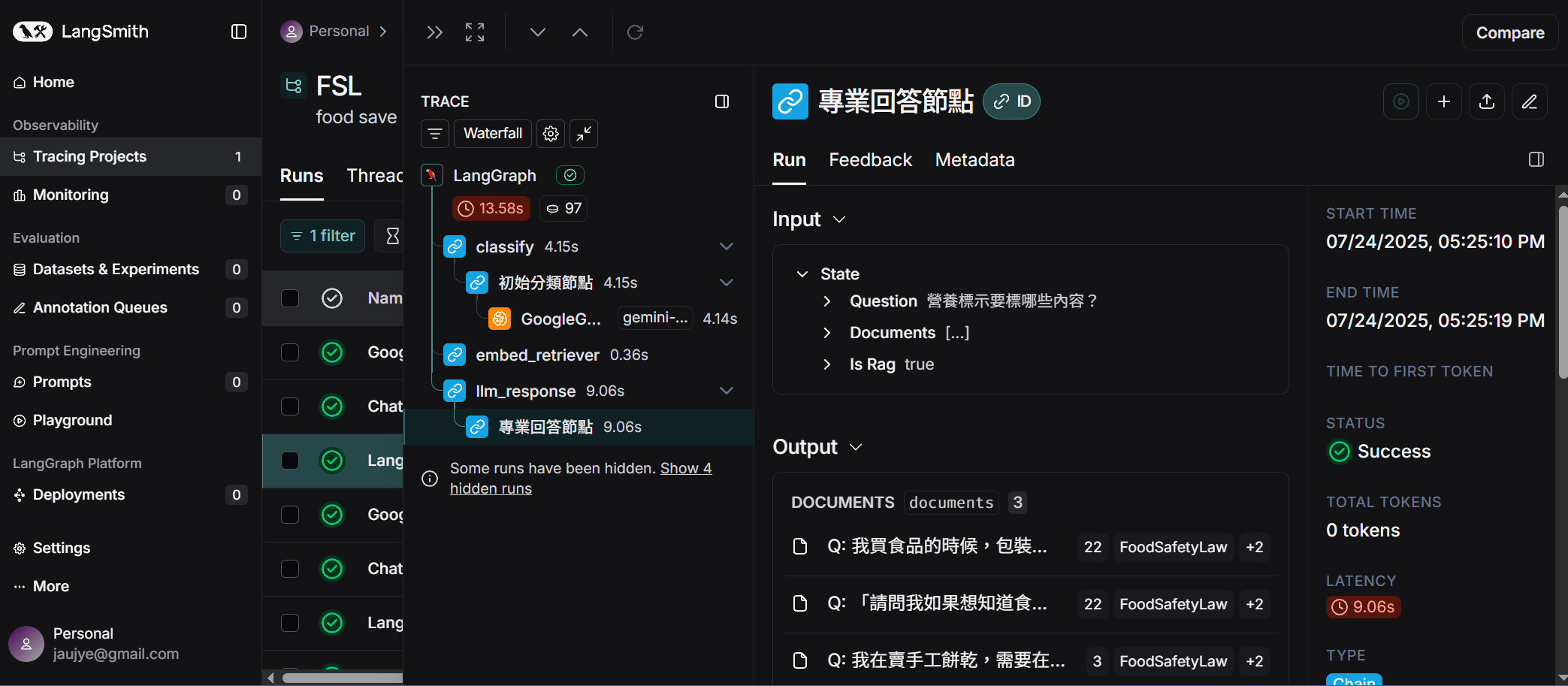Screen dimensions: 1568x686
Task: Open Datasets & Experiments
Action: (131, 269)
